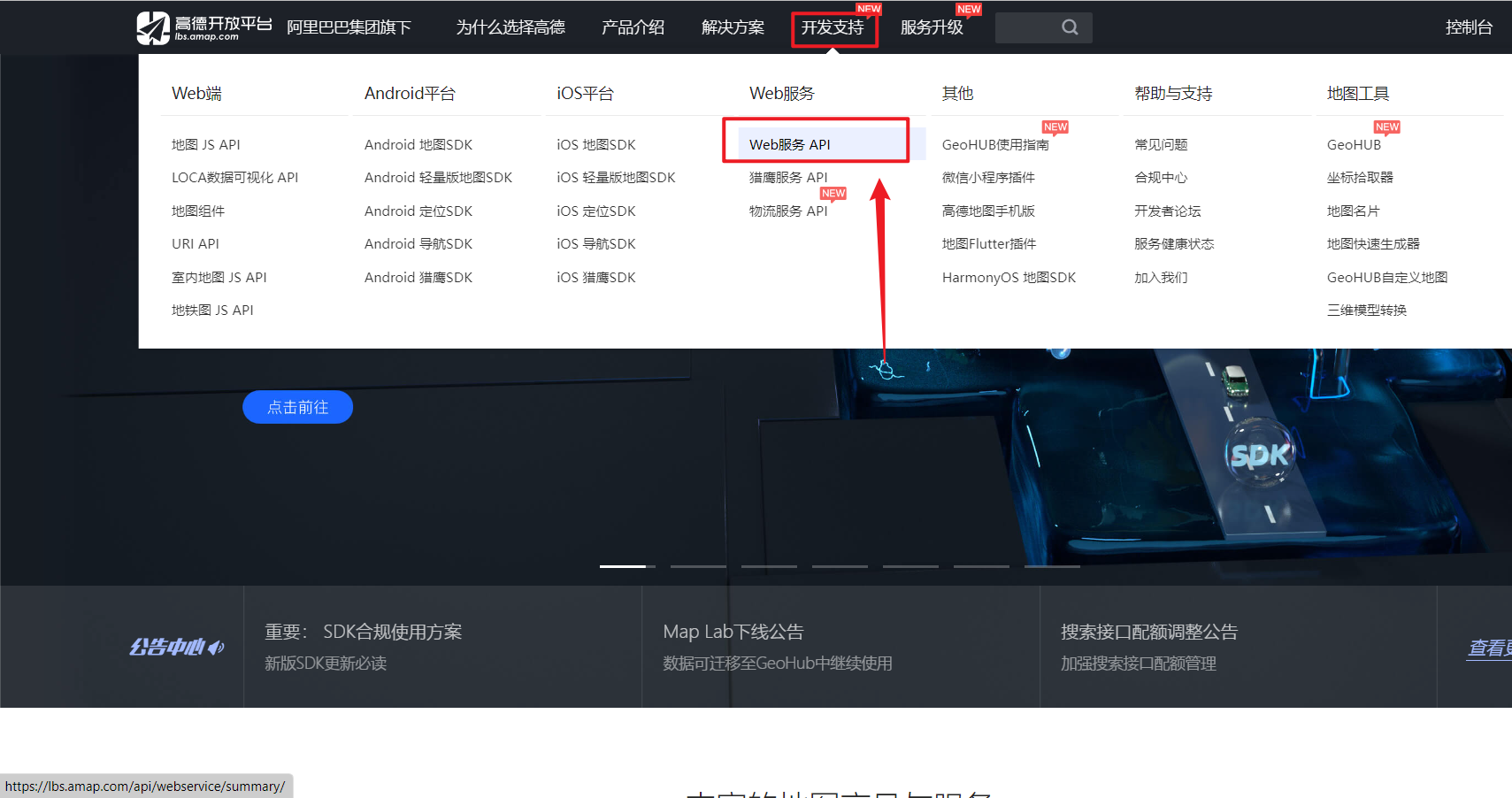Screen dimensions: 1512x798
Task: Open the 解决方案 menu
Action: (x=733, y=27)
